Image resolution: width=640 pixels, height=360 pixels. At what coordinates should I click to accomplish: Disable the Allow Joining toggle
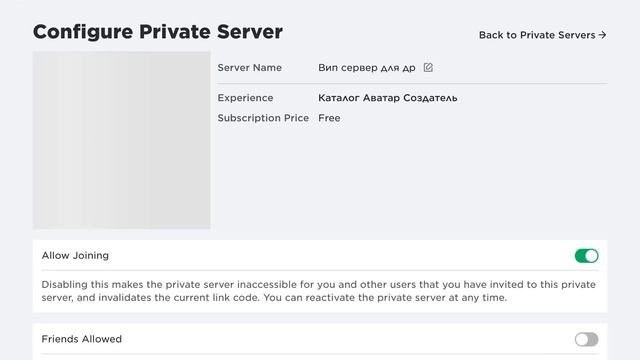pos(587,256)
